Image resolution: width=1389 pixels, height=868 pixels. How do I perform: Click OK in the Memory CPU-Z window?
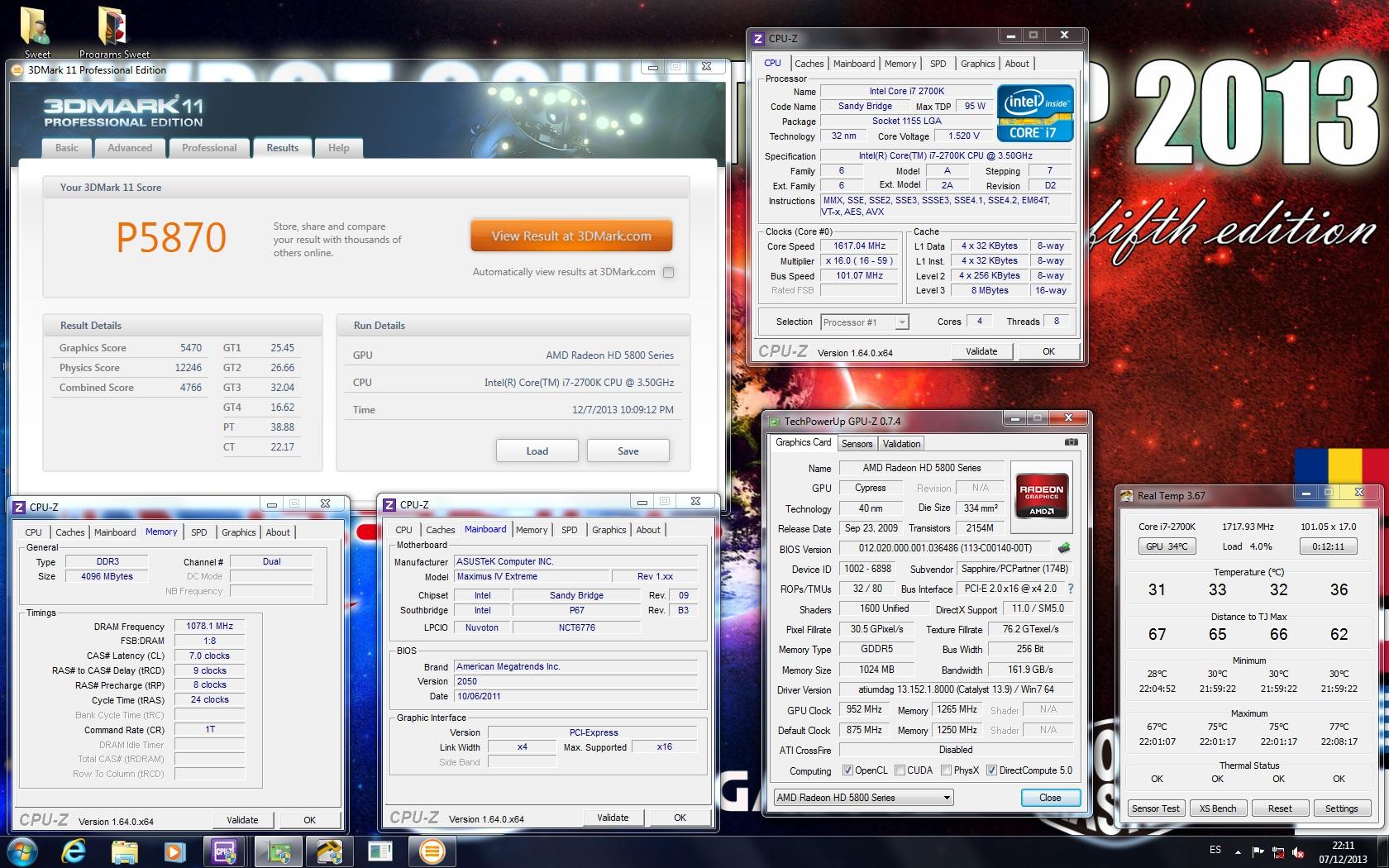(309, 820)
